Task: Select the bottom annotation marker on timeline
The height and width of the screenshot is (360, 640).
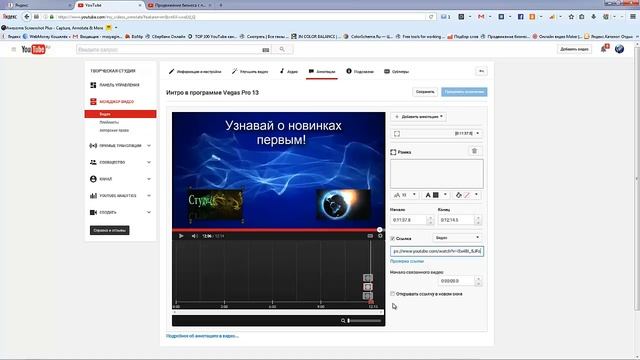Action: pyautogui.click(x=368, y=296)
